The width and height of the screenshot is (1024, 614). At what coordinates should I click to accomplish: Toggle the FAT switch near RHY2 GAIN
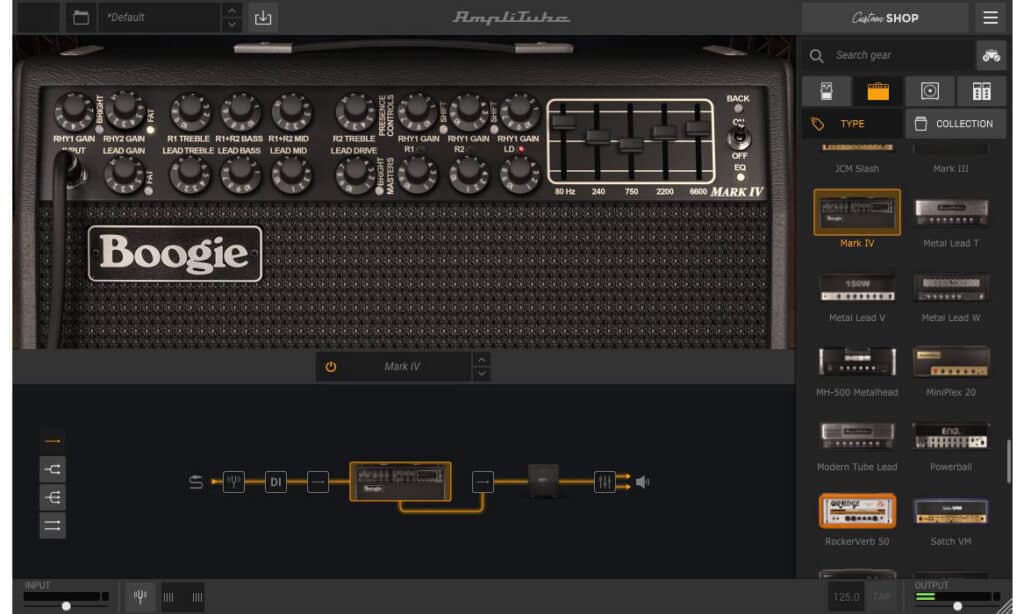tap(150, 129)
